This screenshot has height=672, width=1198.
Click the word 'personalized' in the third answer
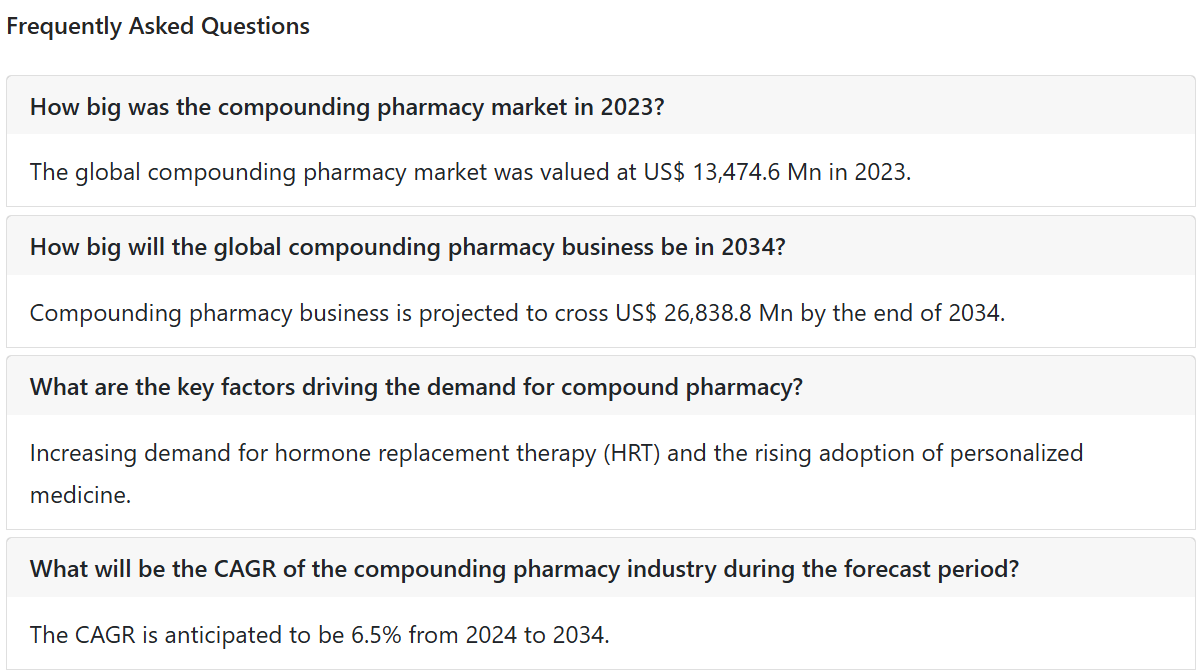click(x=1016, y=453)
